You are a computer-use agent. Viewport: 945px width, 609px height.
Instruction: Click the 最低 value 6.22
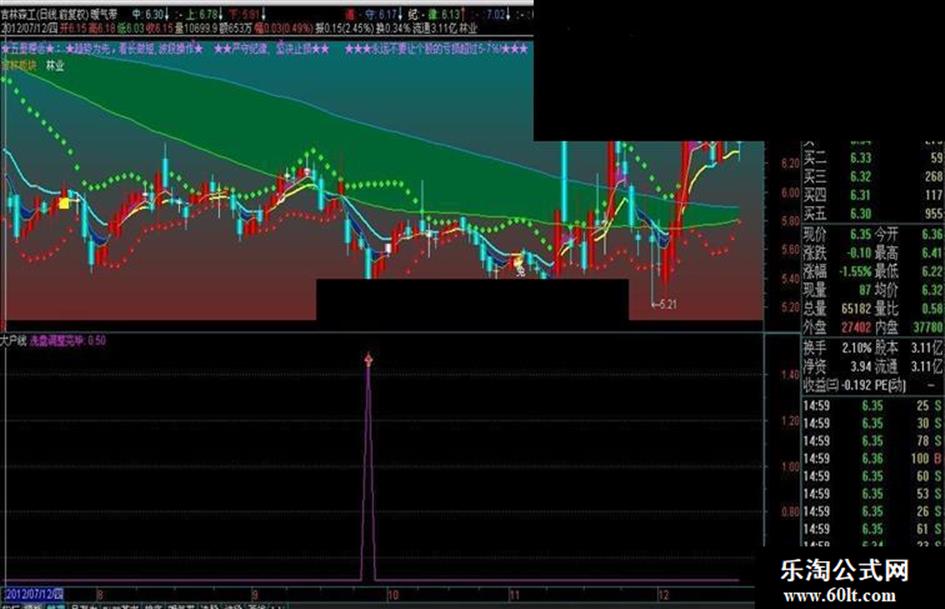tap(932, 272)
